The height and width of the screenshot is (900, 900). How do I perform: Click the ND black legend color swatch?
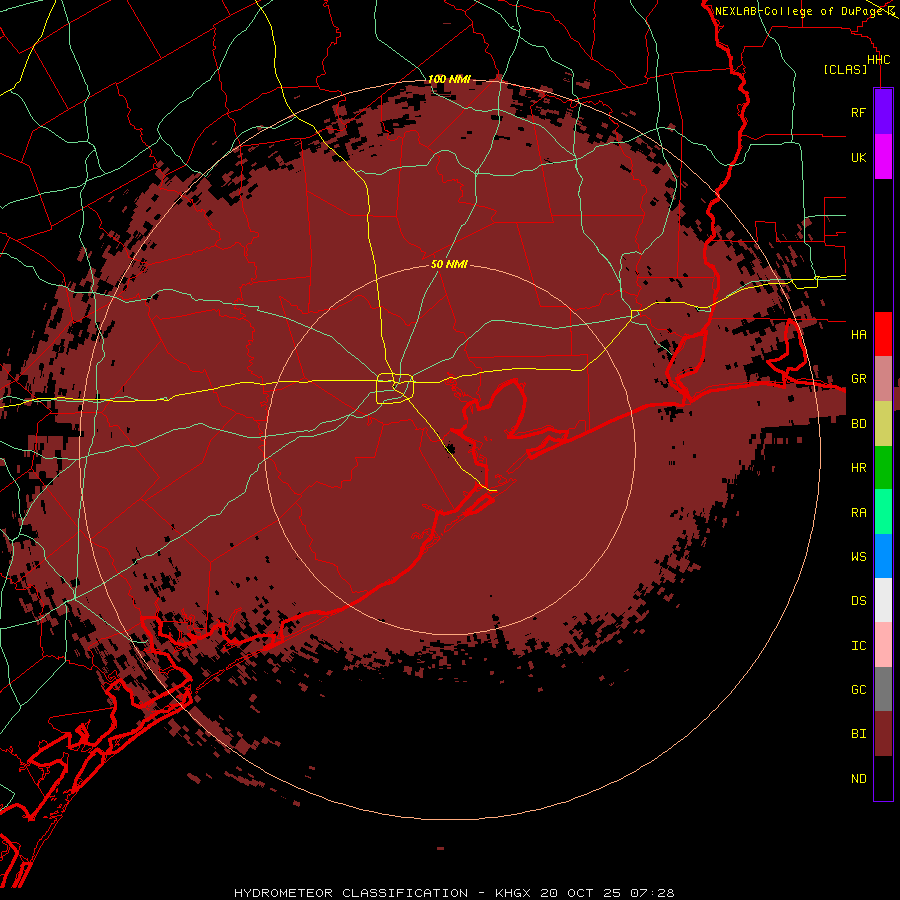coord(883,778)
